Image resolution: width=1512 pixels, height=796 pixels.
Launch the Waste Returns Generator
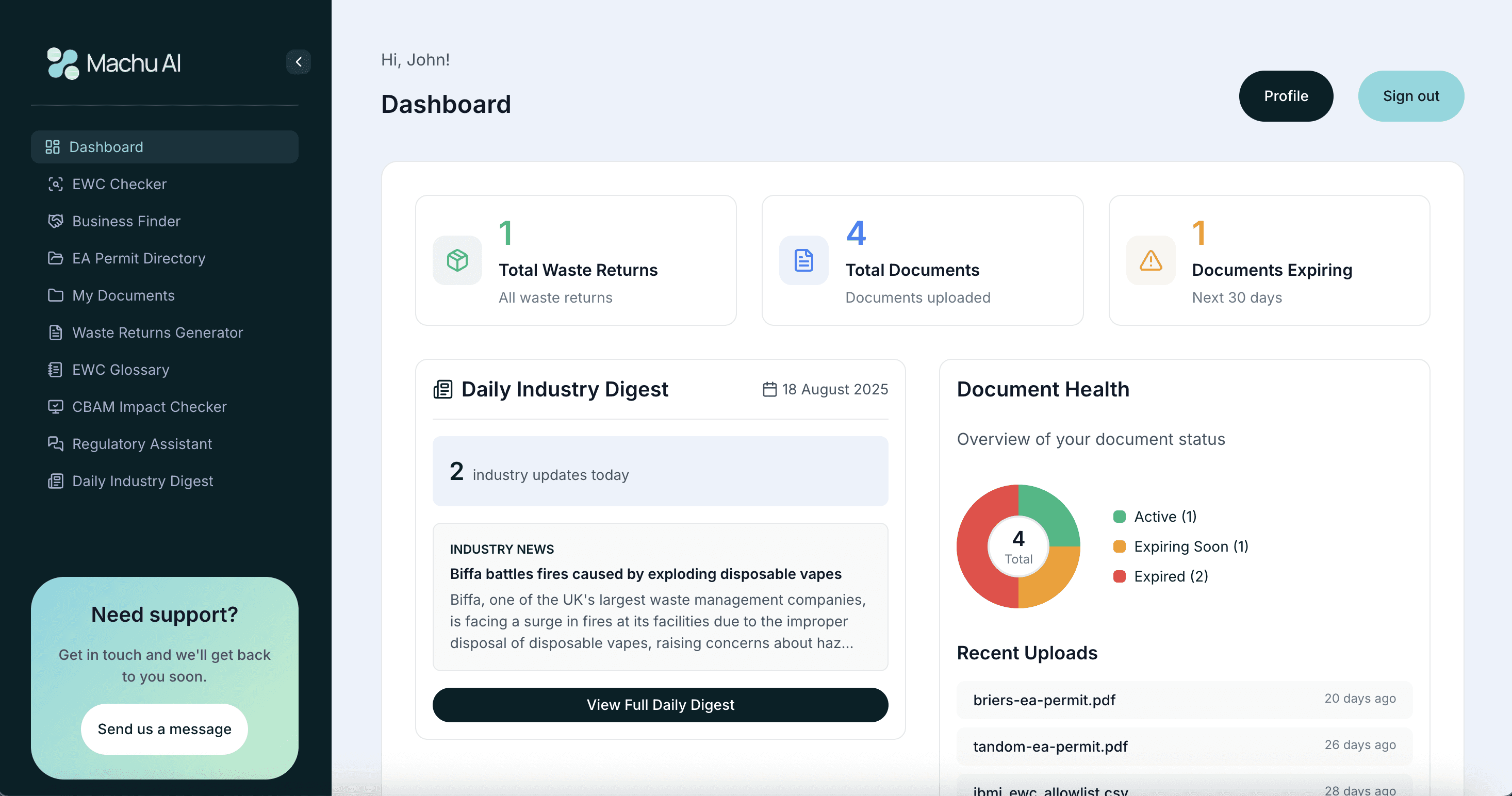pyautogui.click(x=157, y=333)
